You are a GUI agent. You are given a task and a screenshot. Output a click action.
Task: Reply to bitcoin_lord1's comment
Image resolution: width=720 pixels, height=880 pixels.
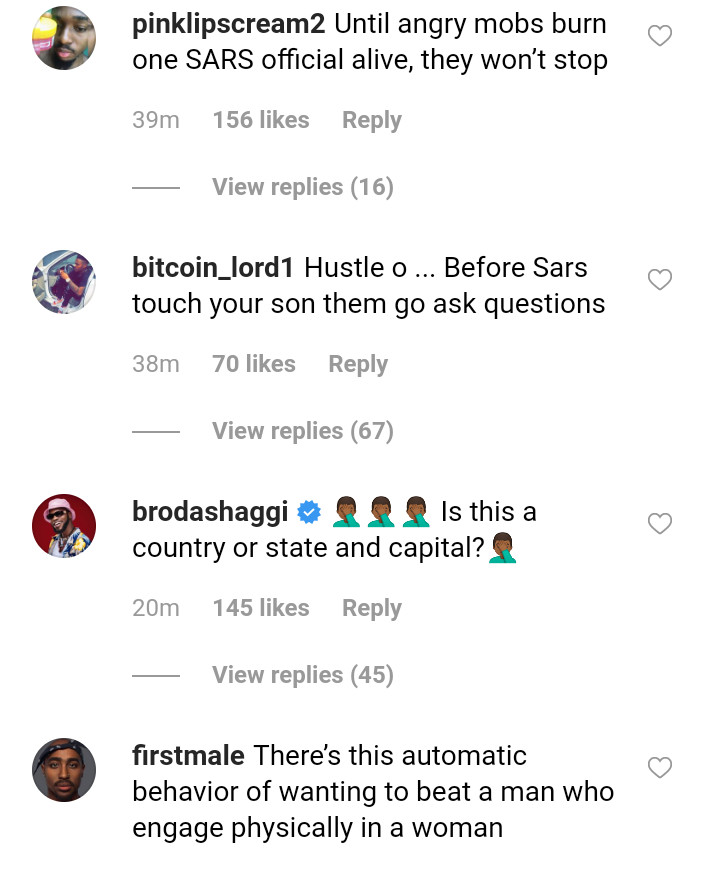click(357, 364)
